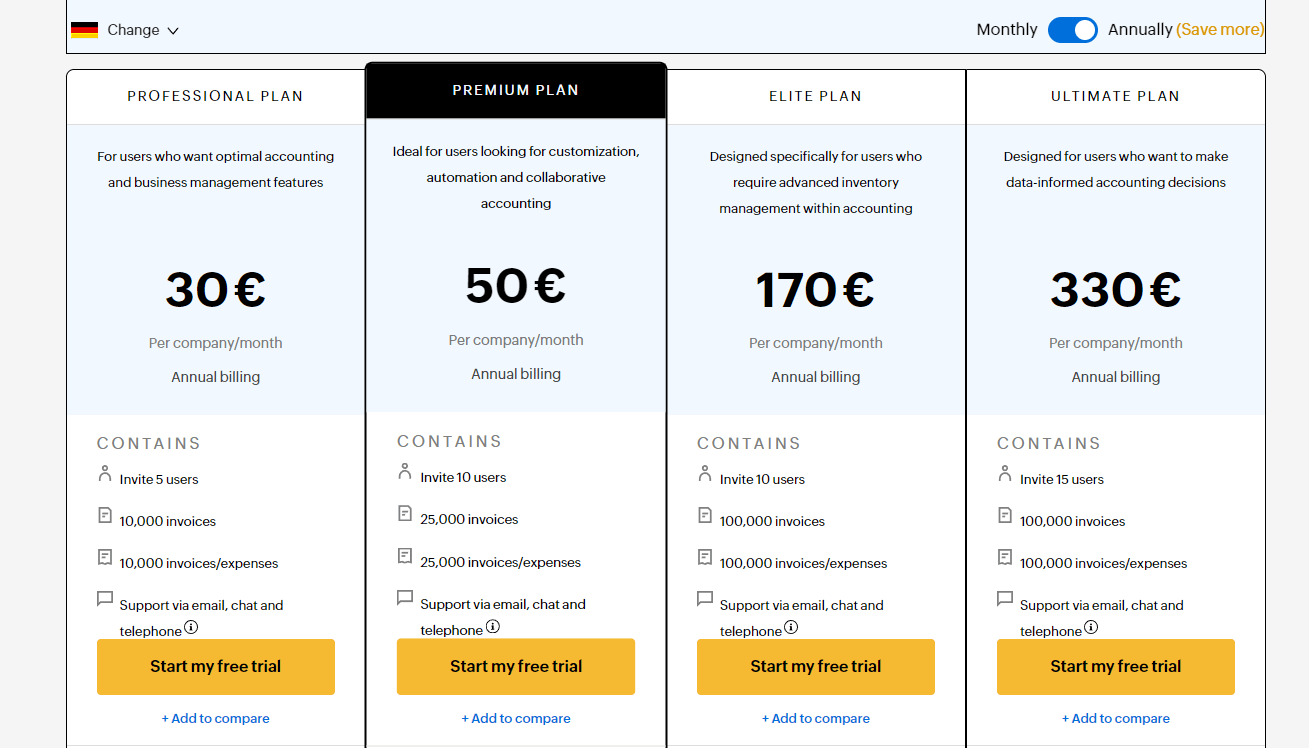Select Annually billing option label
Image resolution: width=1309 pixels, height=748 pixels.
pos(1140,30)
